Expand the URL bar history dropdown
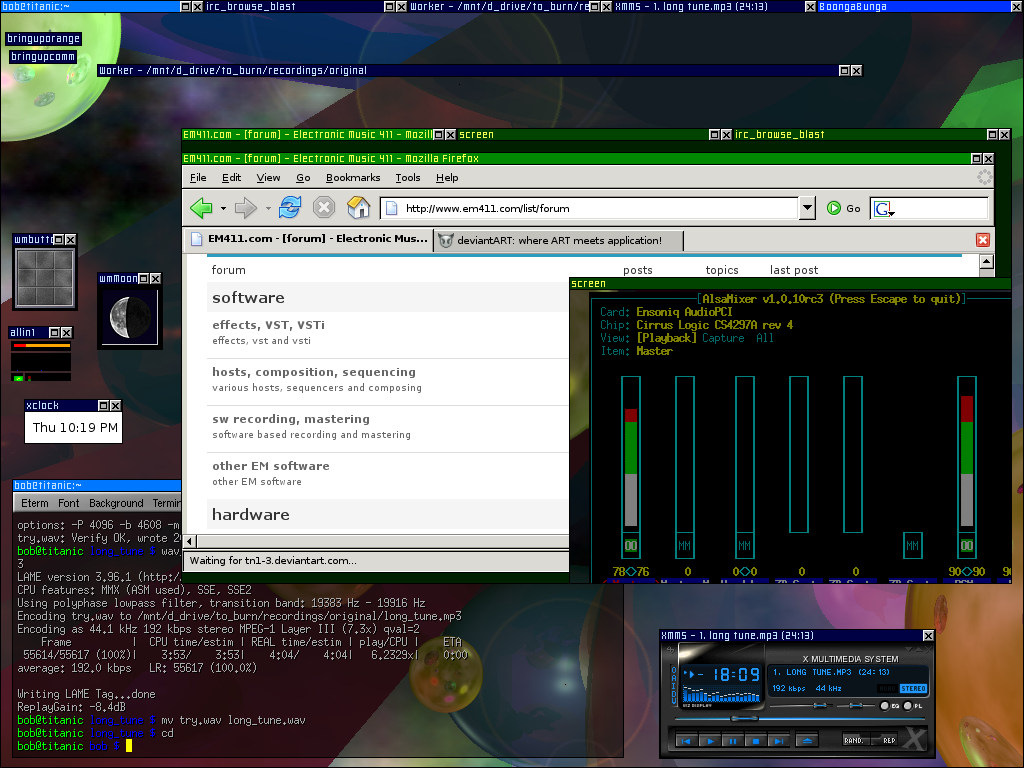This screenshot has height=768, width=1024. pyautogui.click(x=807, y=208)
